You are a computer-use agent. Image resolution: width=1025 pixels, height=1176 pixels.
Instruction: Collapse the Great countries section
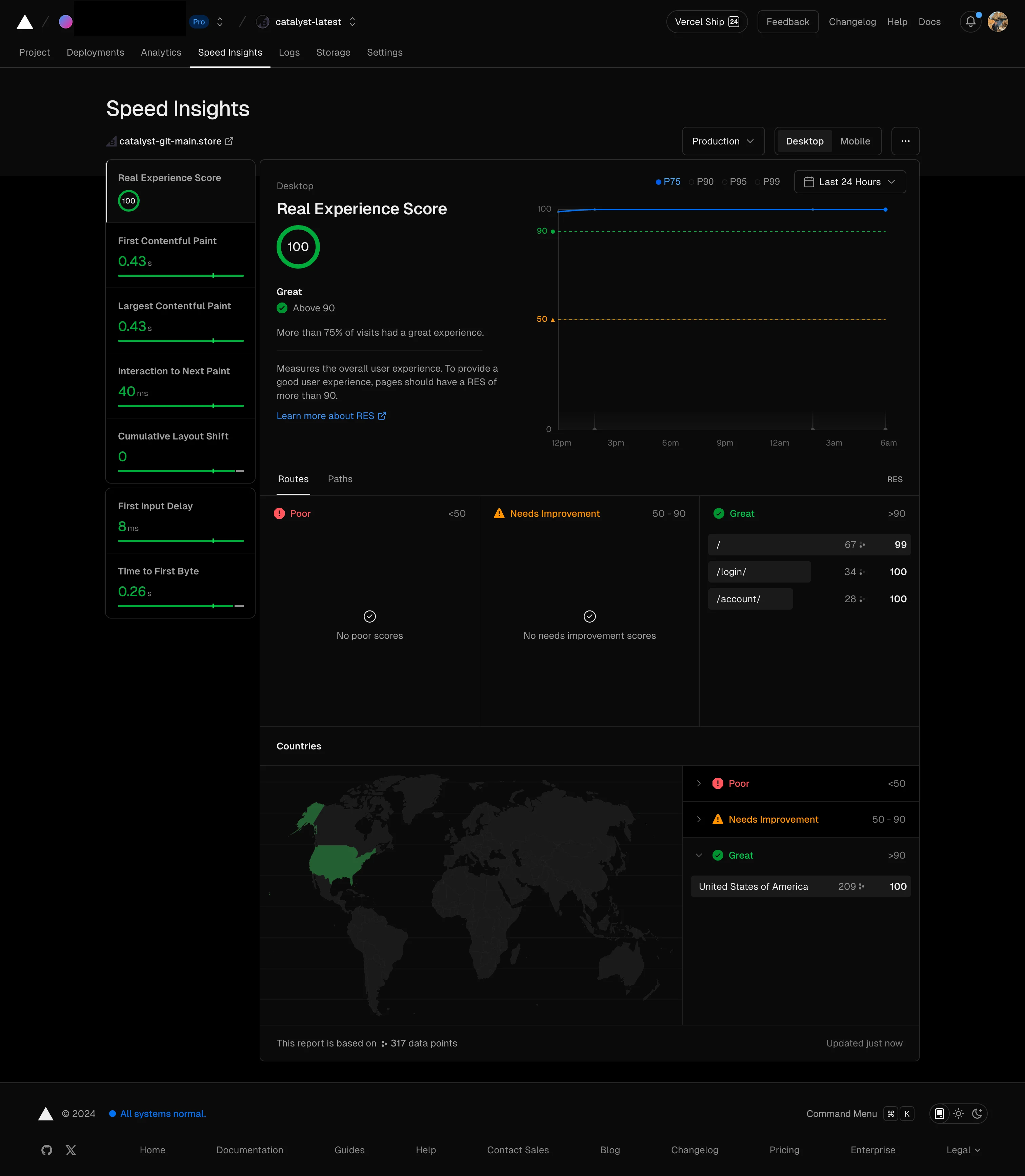pyautogui.click(x=699, y=855)
